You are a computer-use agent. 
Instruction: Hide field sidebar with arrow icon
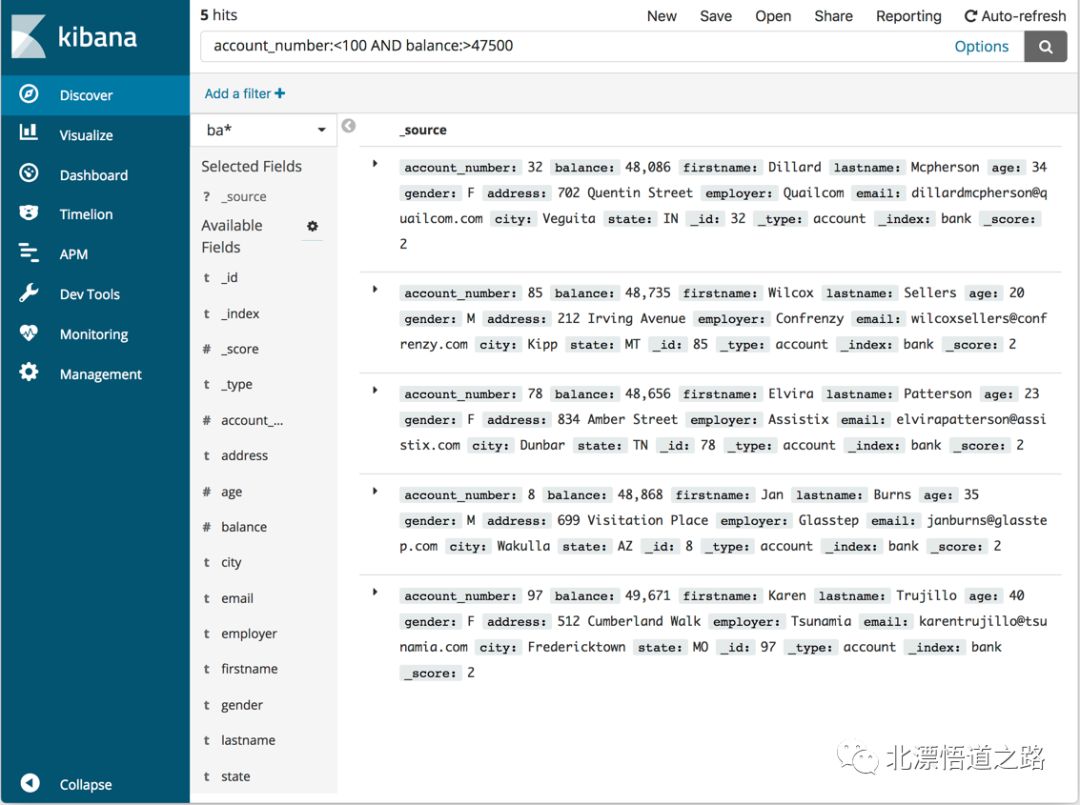[349, 125]
